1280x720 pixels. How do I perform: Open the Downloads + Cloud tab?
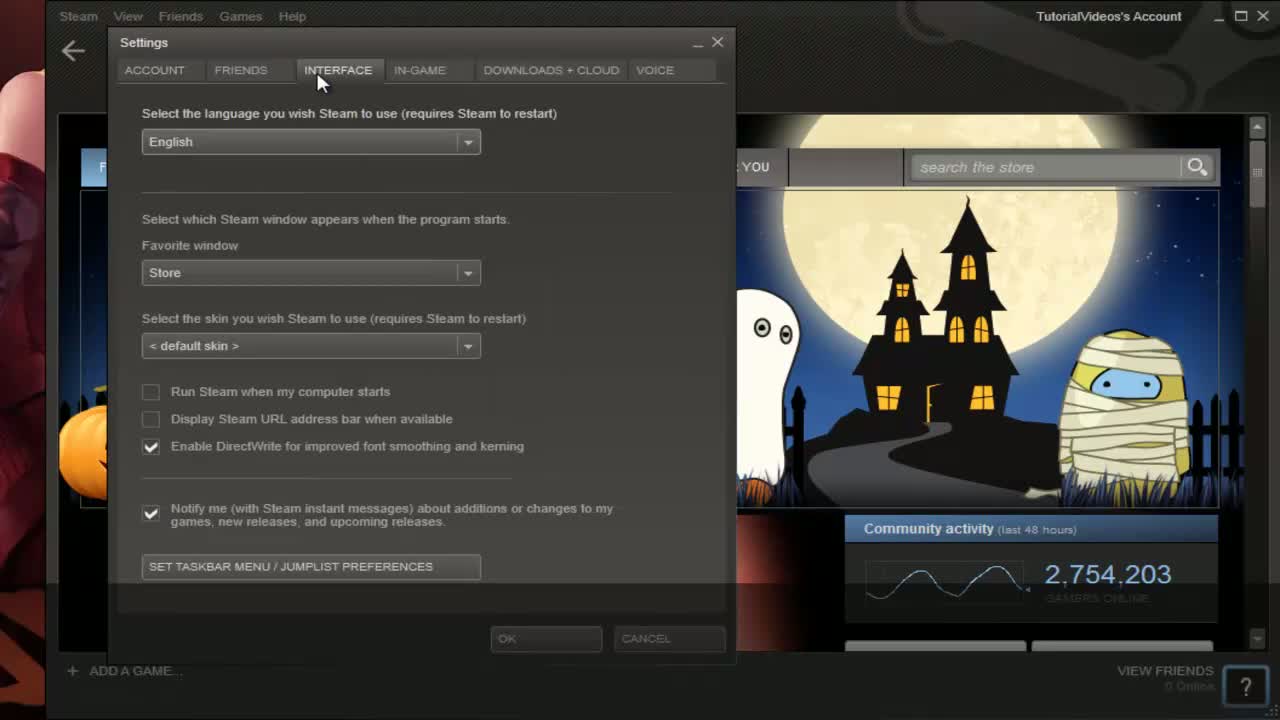(x=551, y=70)
